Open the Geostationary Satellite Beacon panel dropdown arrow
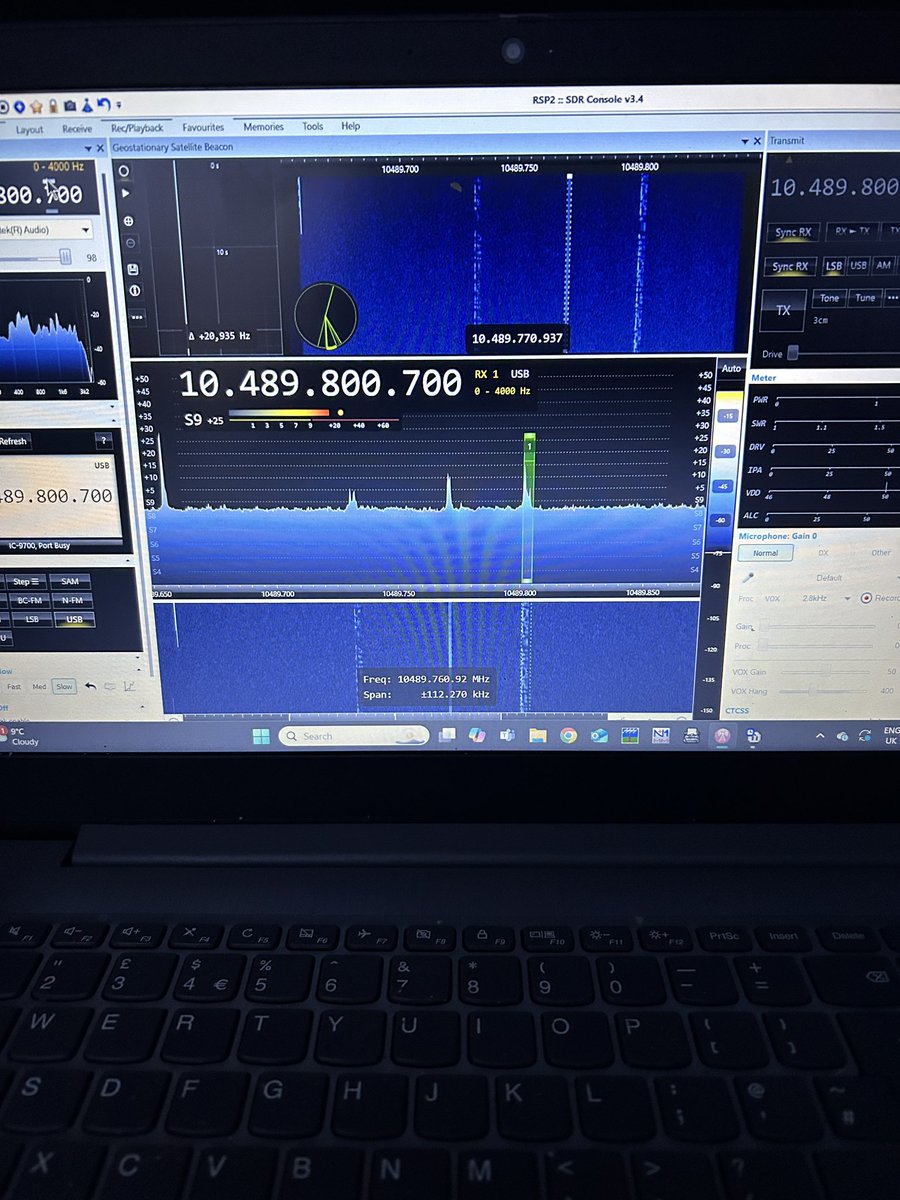This screenshot has width=900, height=1200. click(x=747, y=142)
